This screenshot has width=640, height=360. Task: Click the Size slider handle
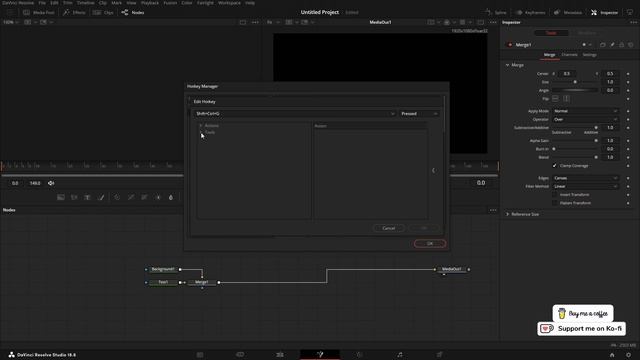coord(575,82)
